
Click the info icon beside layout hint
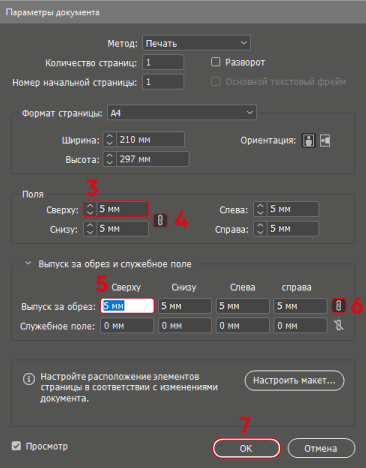(29, 379)
